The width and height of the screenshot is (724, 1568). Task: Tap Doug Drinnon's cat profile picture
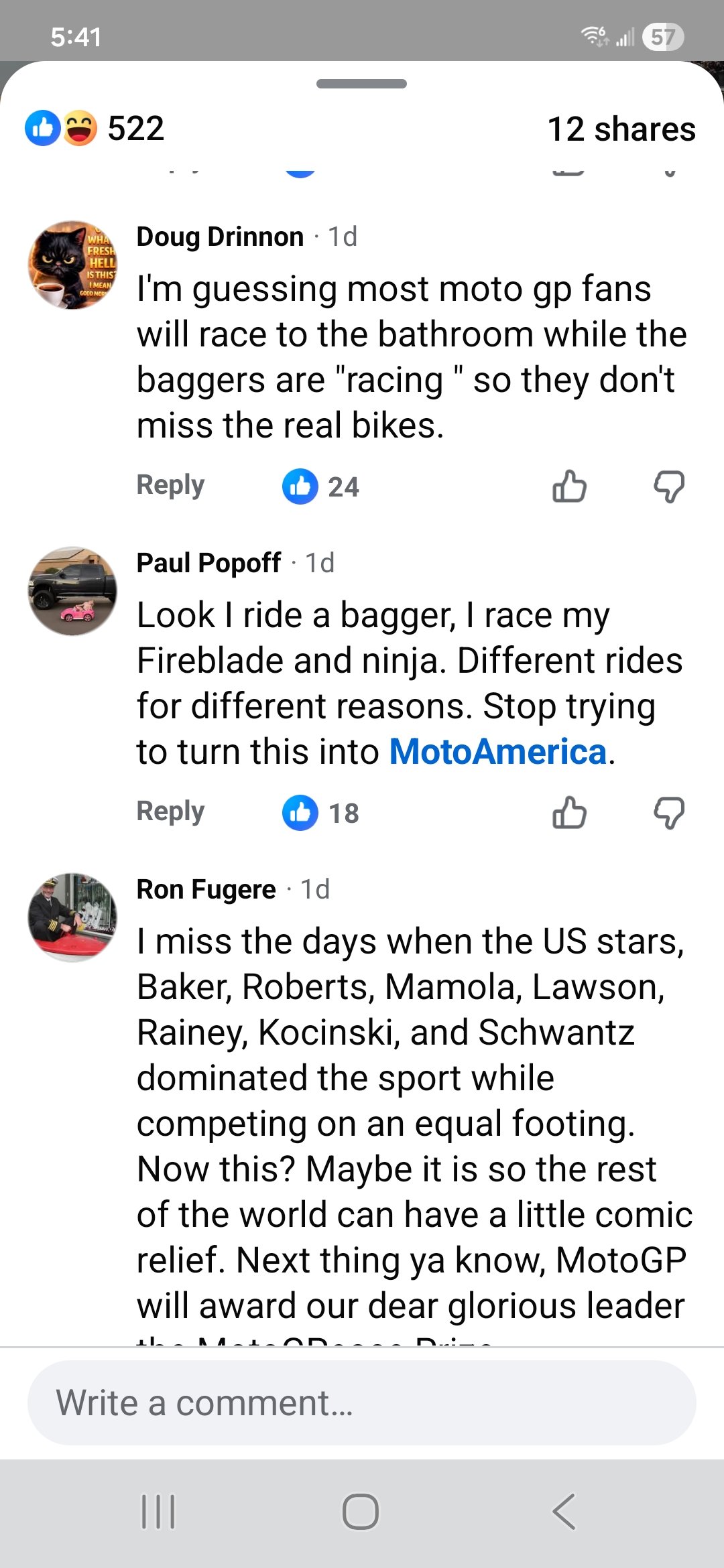pos(72,265)
